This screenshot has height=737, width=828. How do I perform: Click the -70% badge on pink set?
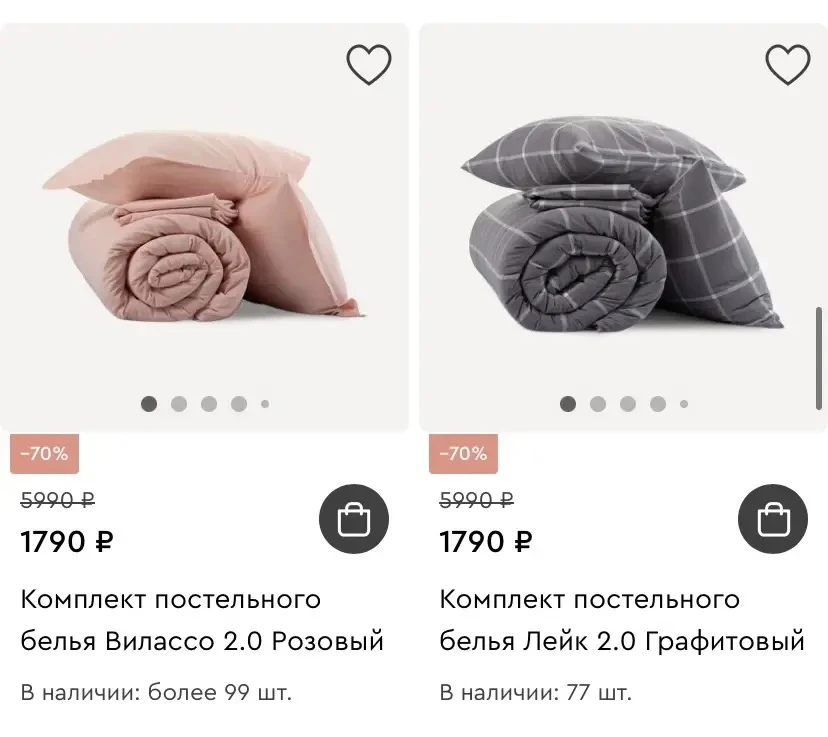coord(44,454)
